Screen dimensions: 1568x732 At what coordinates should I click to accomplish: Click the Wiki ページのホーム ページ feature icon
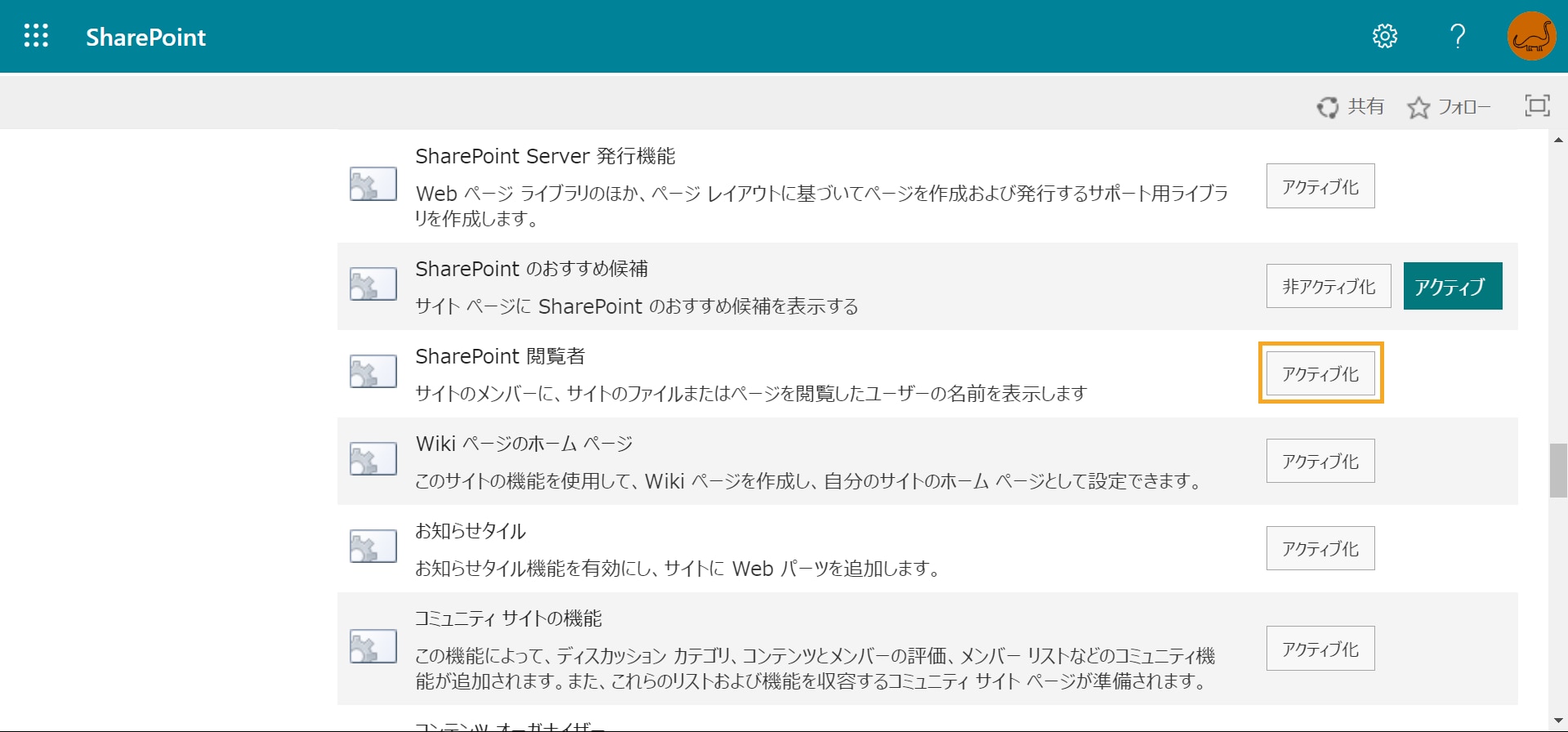coord(373,459)
